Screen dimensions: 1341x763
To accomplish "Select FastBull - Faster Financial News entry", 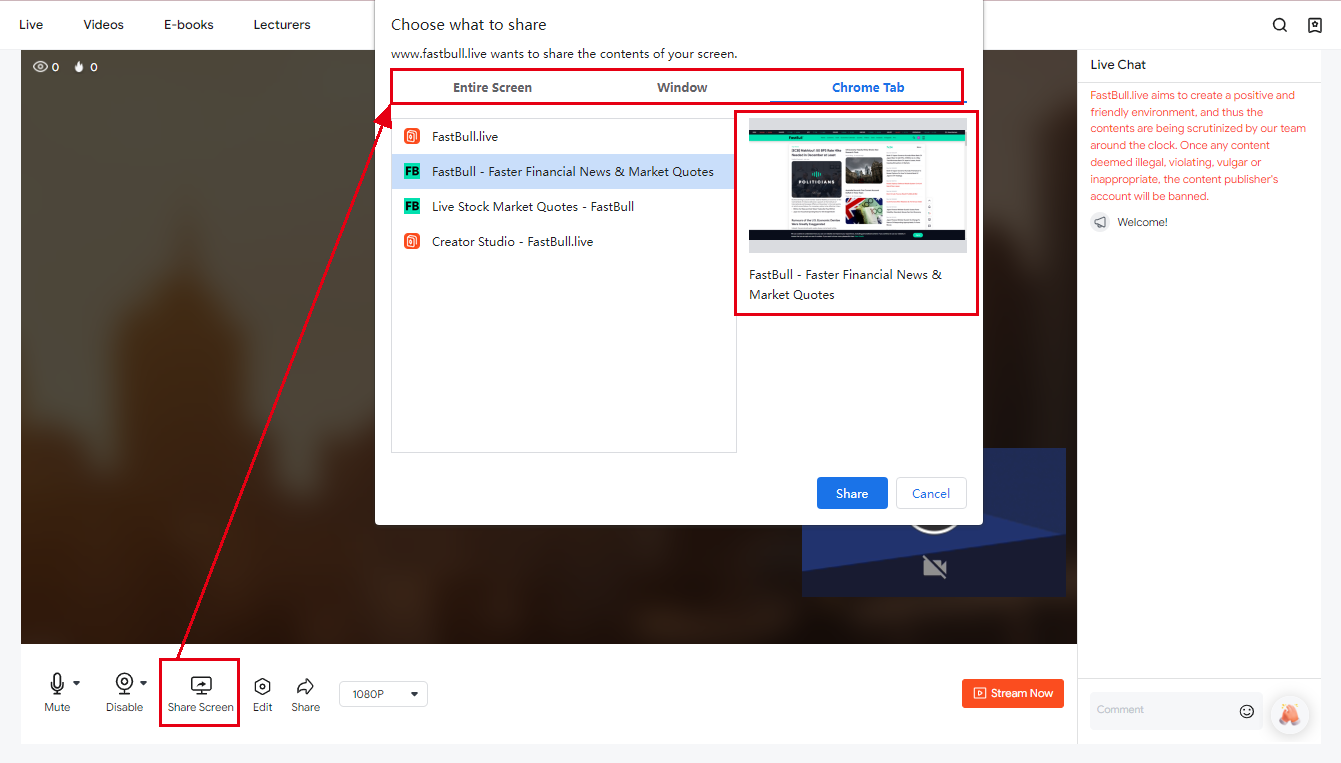I will [x=563, y=172].
